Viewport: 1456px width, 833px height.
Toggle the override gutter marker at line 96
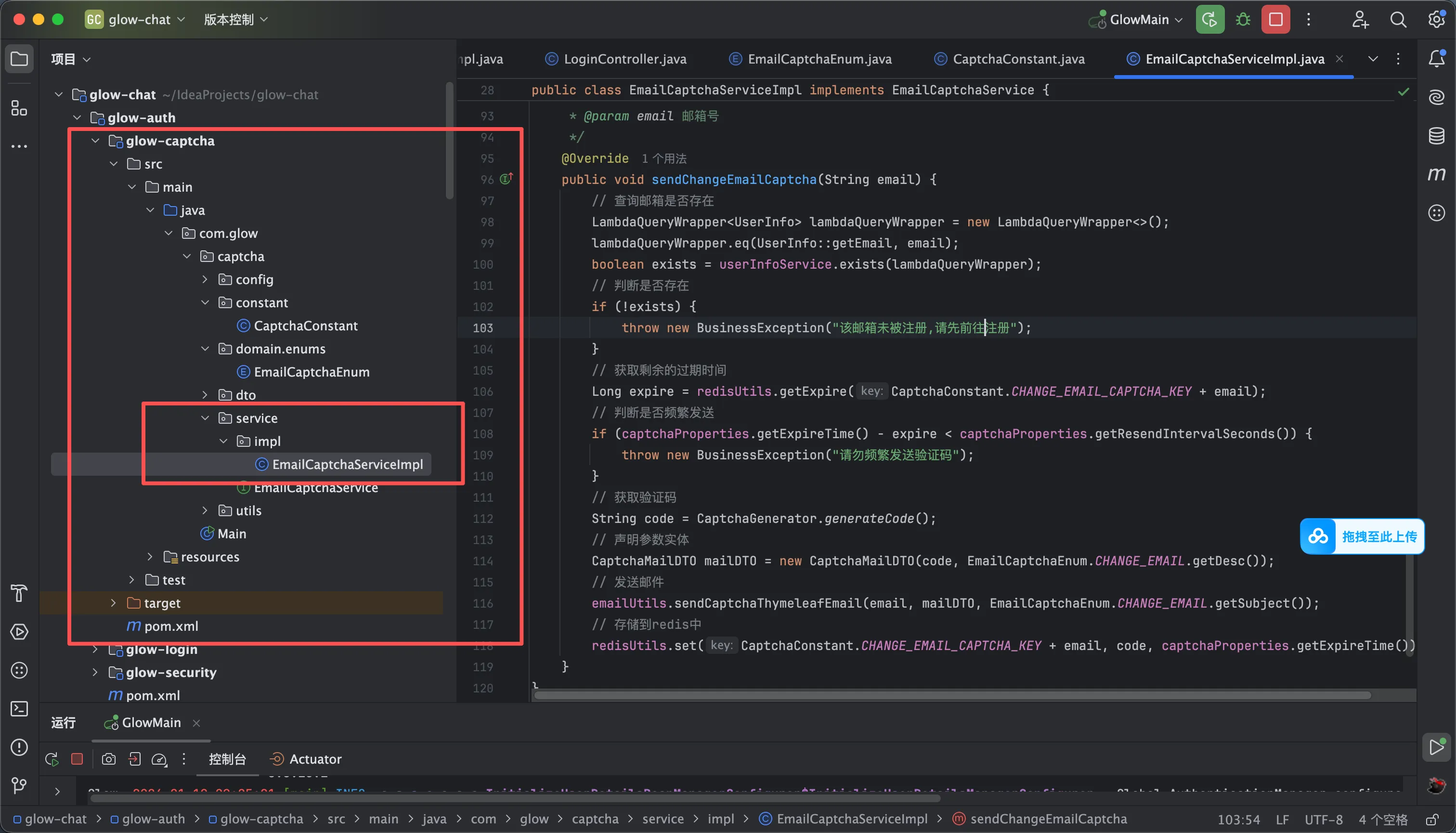[x=506, y=179]
